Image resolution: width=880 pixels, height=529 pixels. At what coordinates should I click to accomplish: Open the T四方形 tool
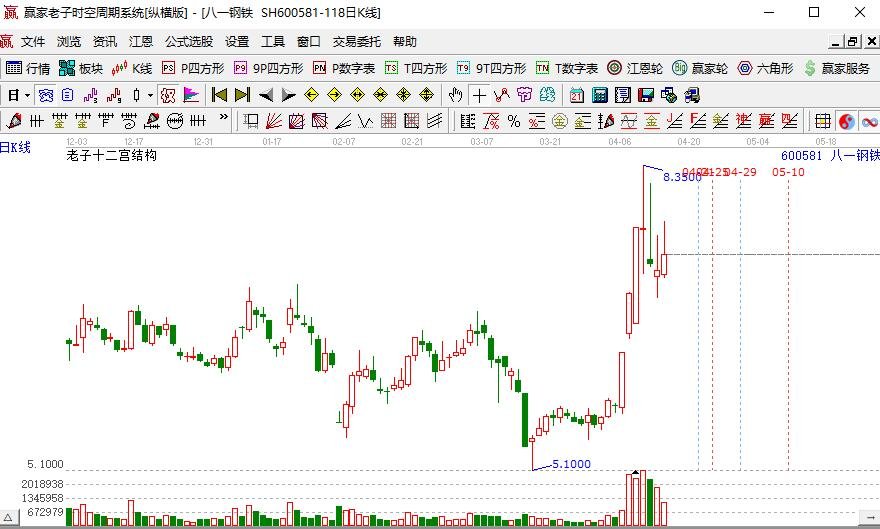click(416, 68)
